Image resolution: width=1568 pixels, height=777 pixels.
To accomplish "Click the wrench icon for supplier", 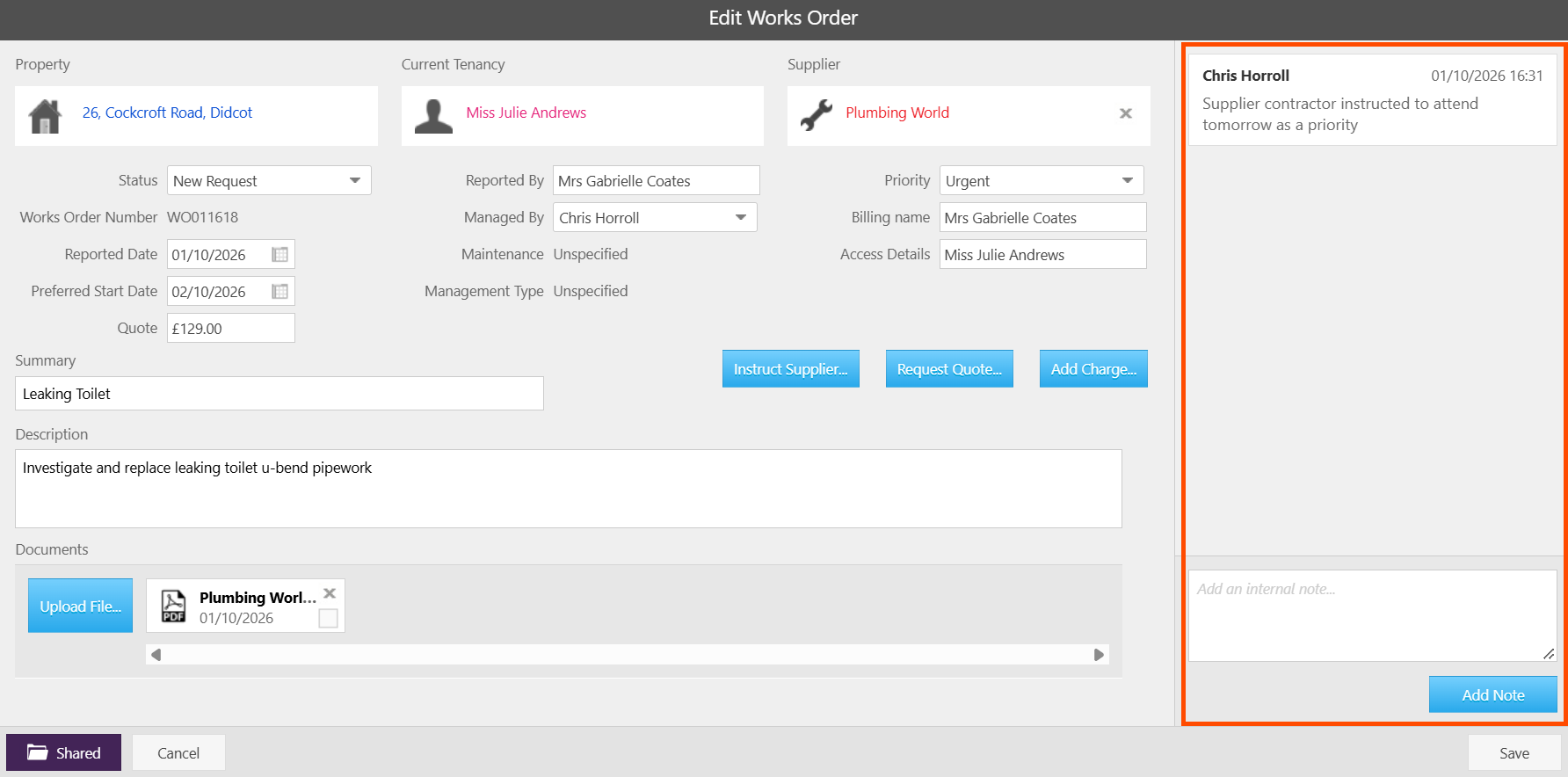I will pos(817,114).
